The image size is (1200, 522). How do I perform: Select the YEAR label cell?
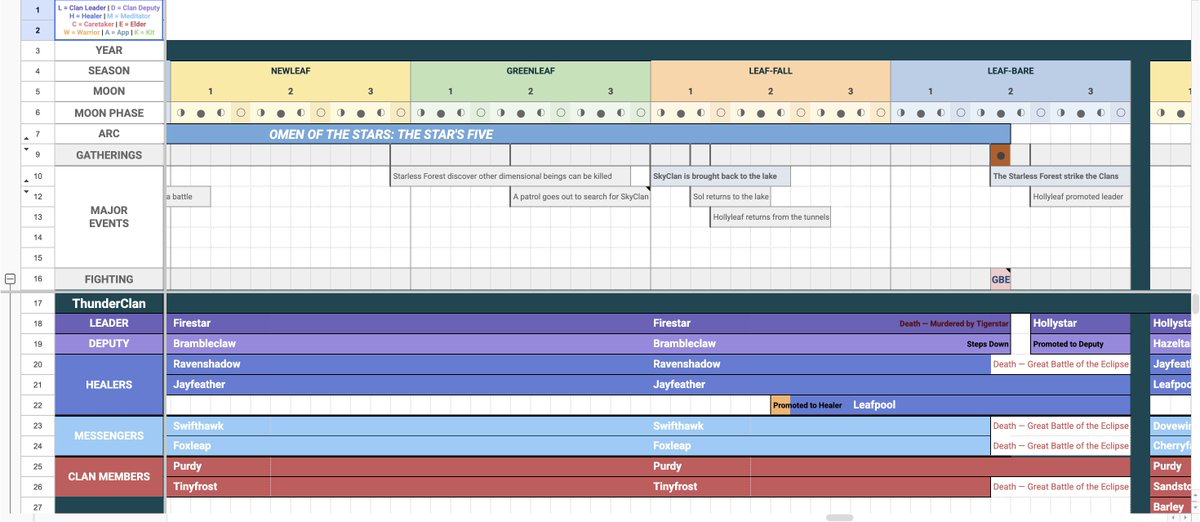[109, 50]
